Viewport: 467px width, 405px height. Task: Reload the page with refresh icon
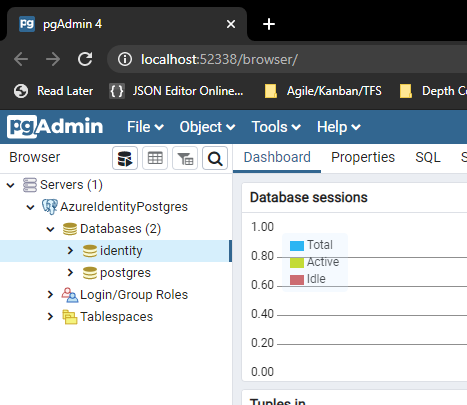click(x=85, y=59)
